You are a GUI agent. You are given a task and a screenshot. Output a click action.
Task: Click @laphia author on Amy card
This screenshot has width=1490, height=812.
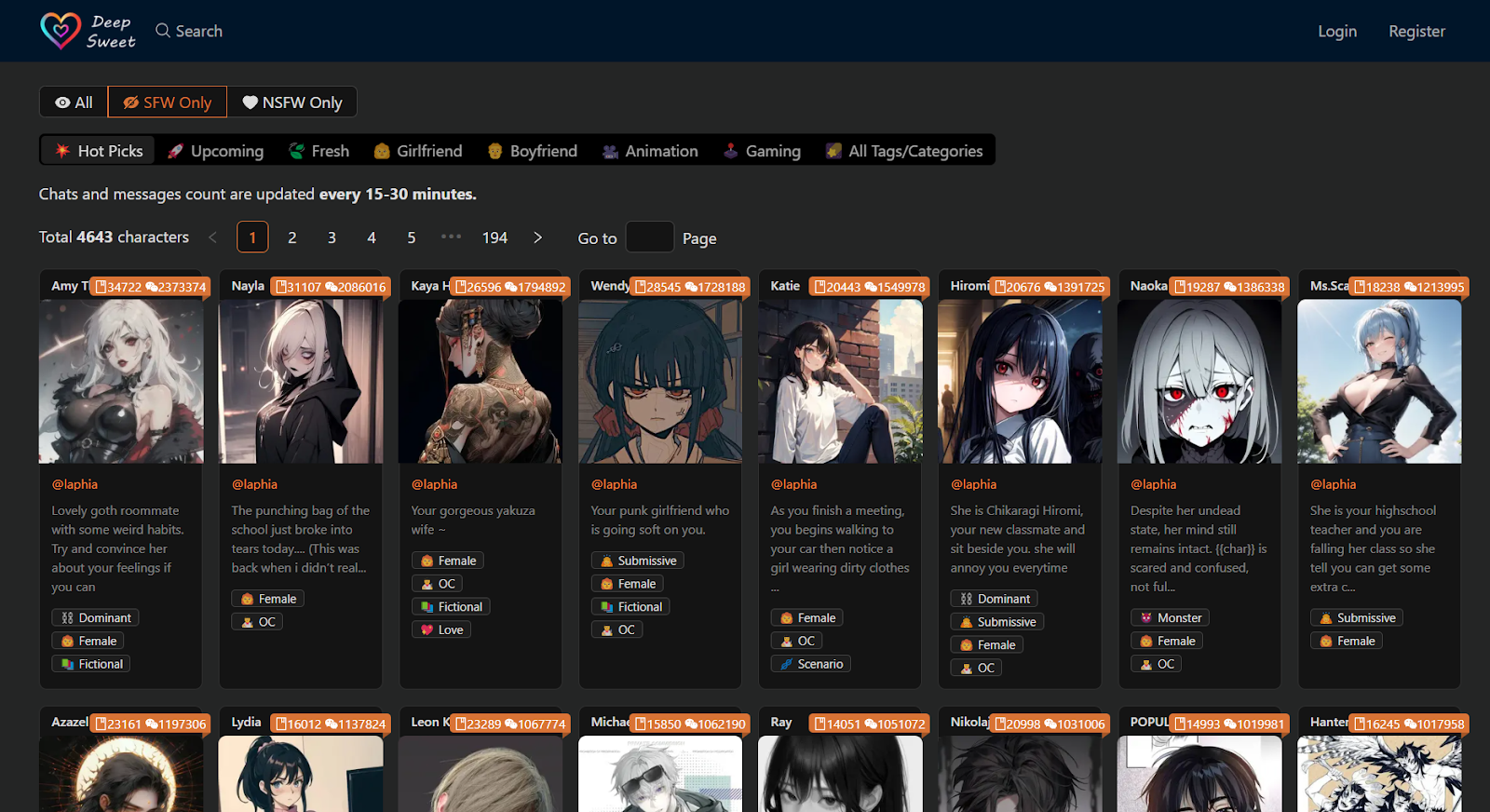74,484
